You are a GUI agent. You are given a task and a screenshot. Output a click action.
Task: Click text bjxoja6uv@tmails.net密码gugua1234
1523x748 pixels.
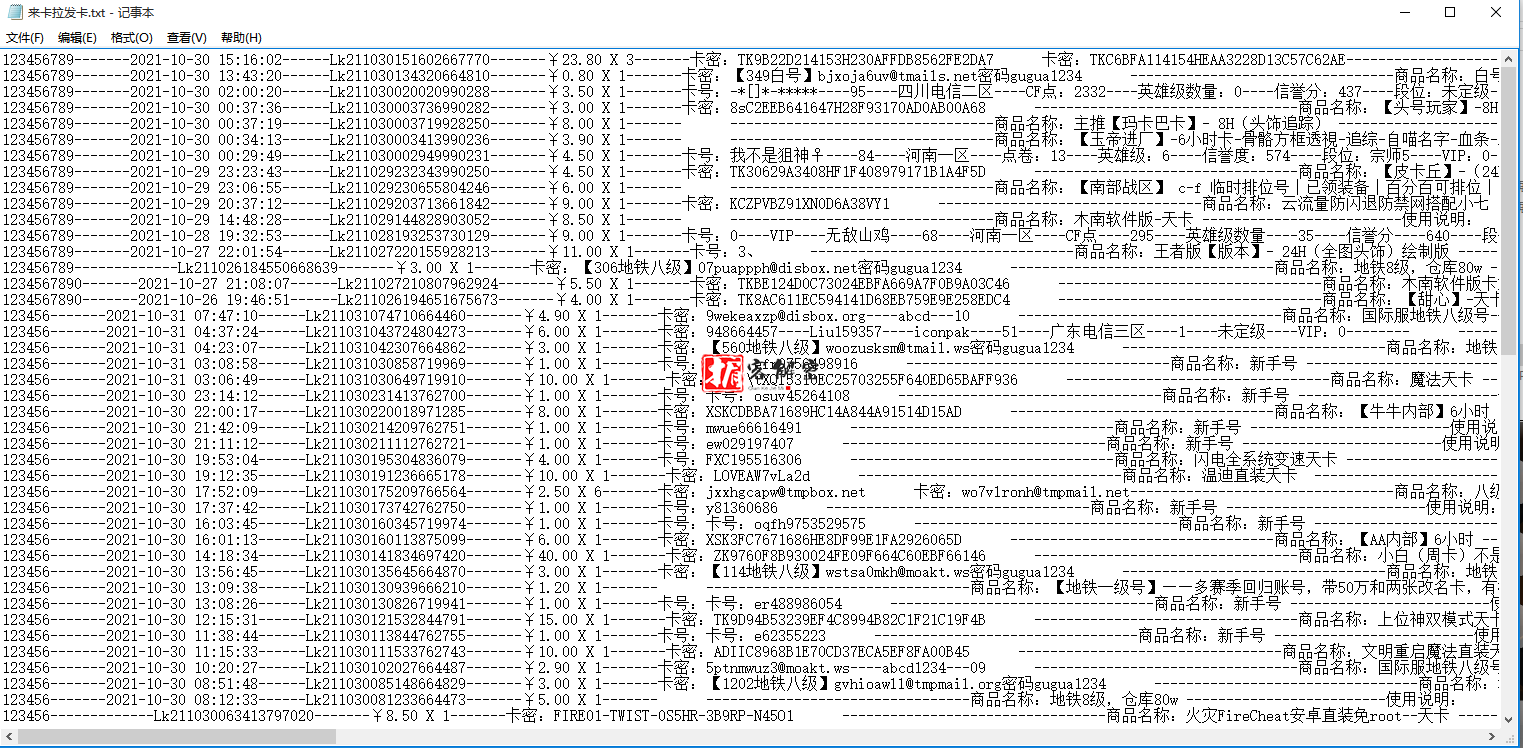[x=950, y=76]
